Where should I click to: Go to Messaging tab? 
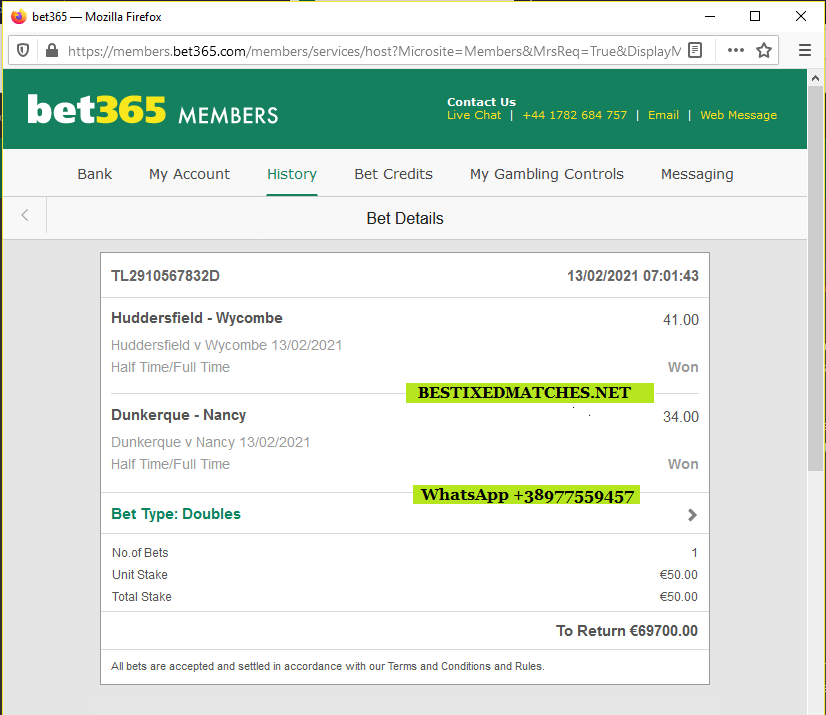(697, 174)
